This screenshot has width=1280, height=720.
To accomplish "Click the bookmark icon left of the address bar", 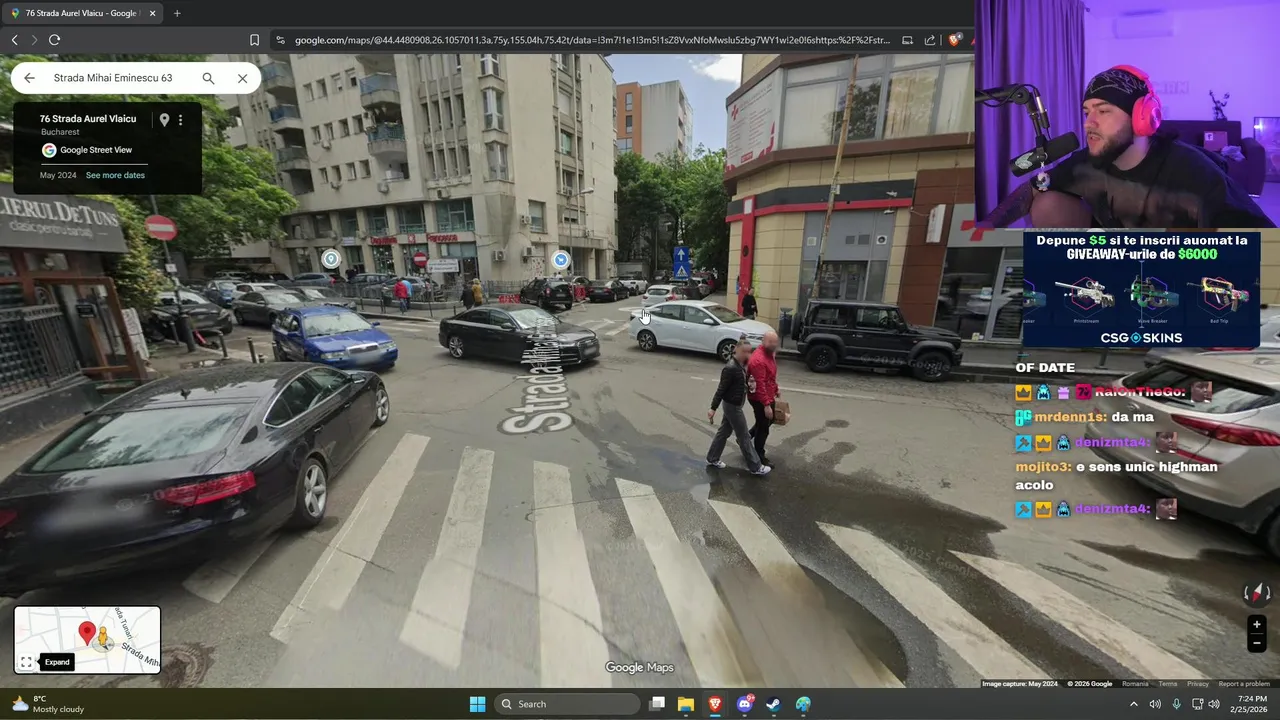I will 254,40.
